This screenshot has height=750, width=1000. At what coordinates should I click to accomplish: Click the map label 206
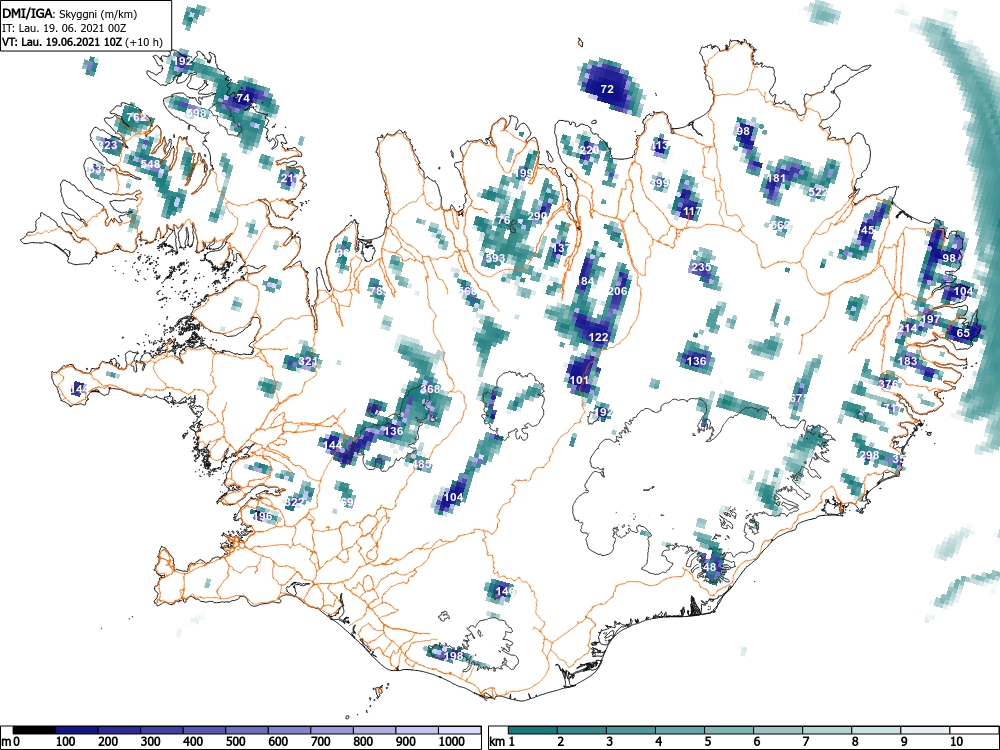617,291
